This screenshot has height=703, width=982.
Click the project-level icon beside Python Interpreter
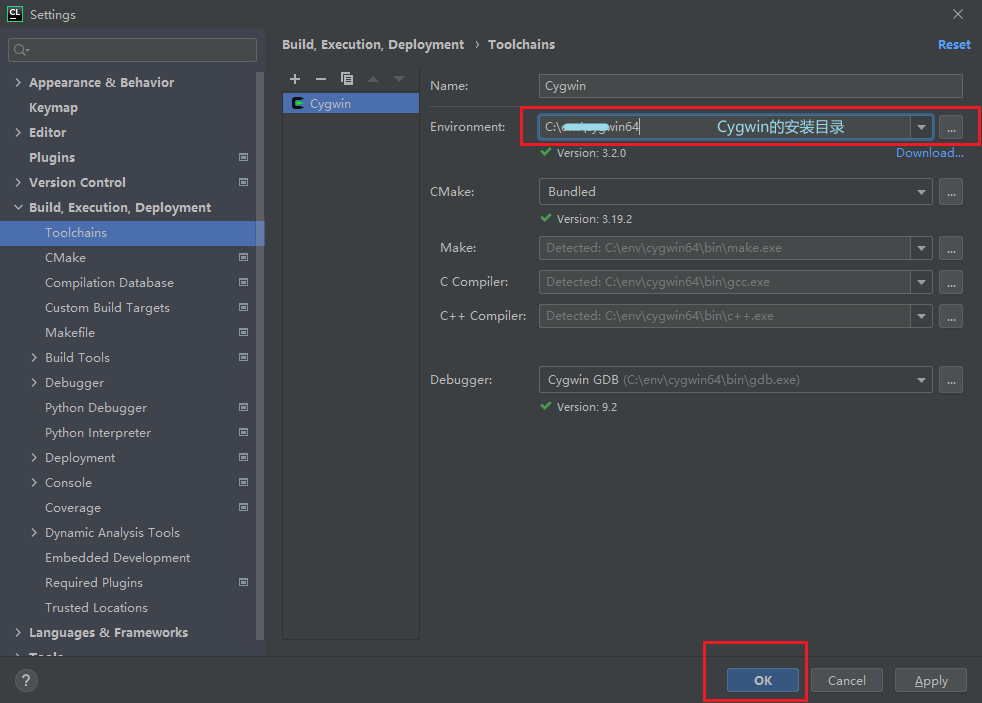click(244, 433)
